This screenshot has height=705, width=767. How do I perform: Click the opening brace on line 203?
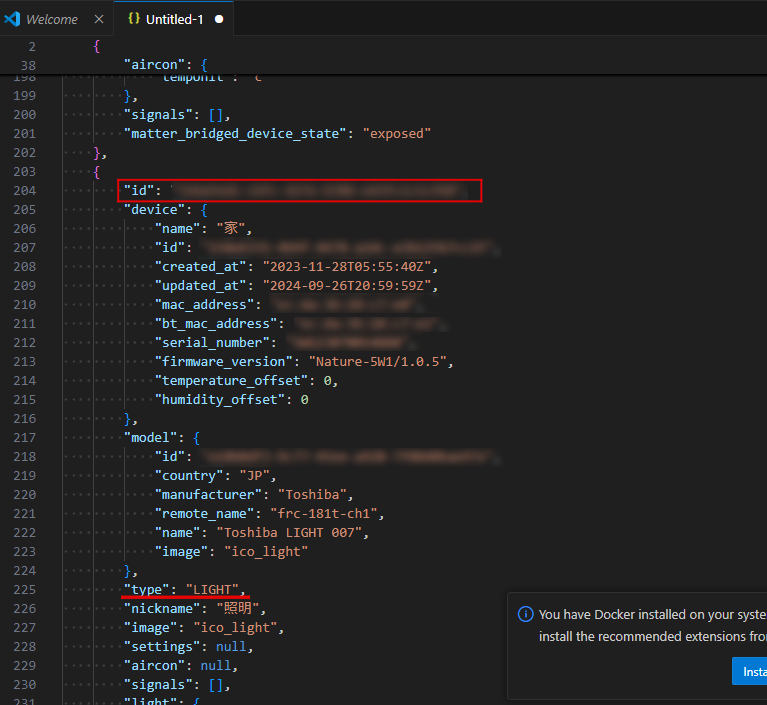(x=97, y=172)
